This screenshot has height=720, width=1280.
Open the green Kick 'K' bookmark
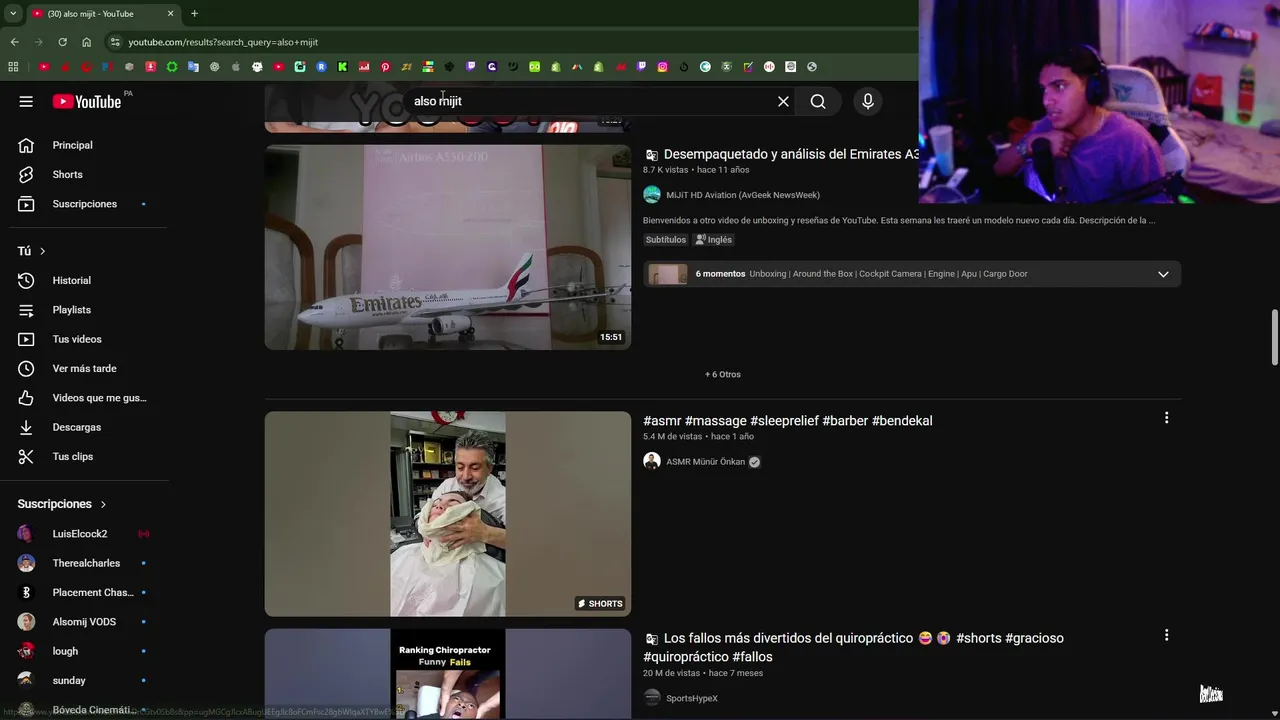(342, 67)
